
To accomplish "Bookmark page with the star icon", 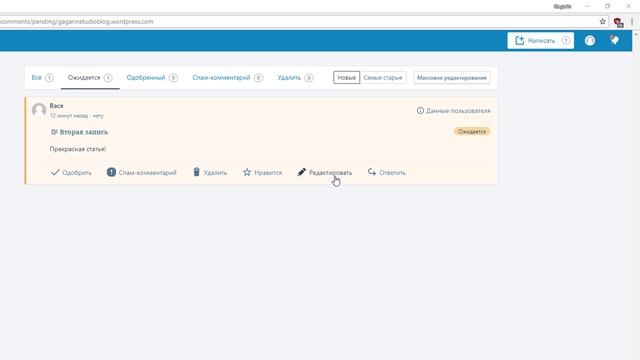I will point(602,22).
